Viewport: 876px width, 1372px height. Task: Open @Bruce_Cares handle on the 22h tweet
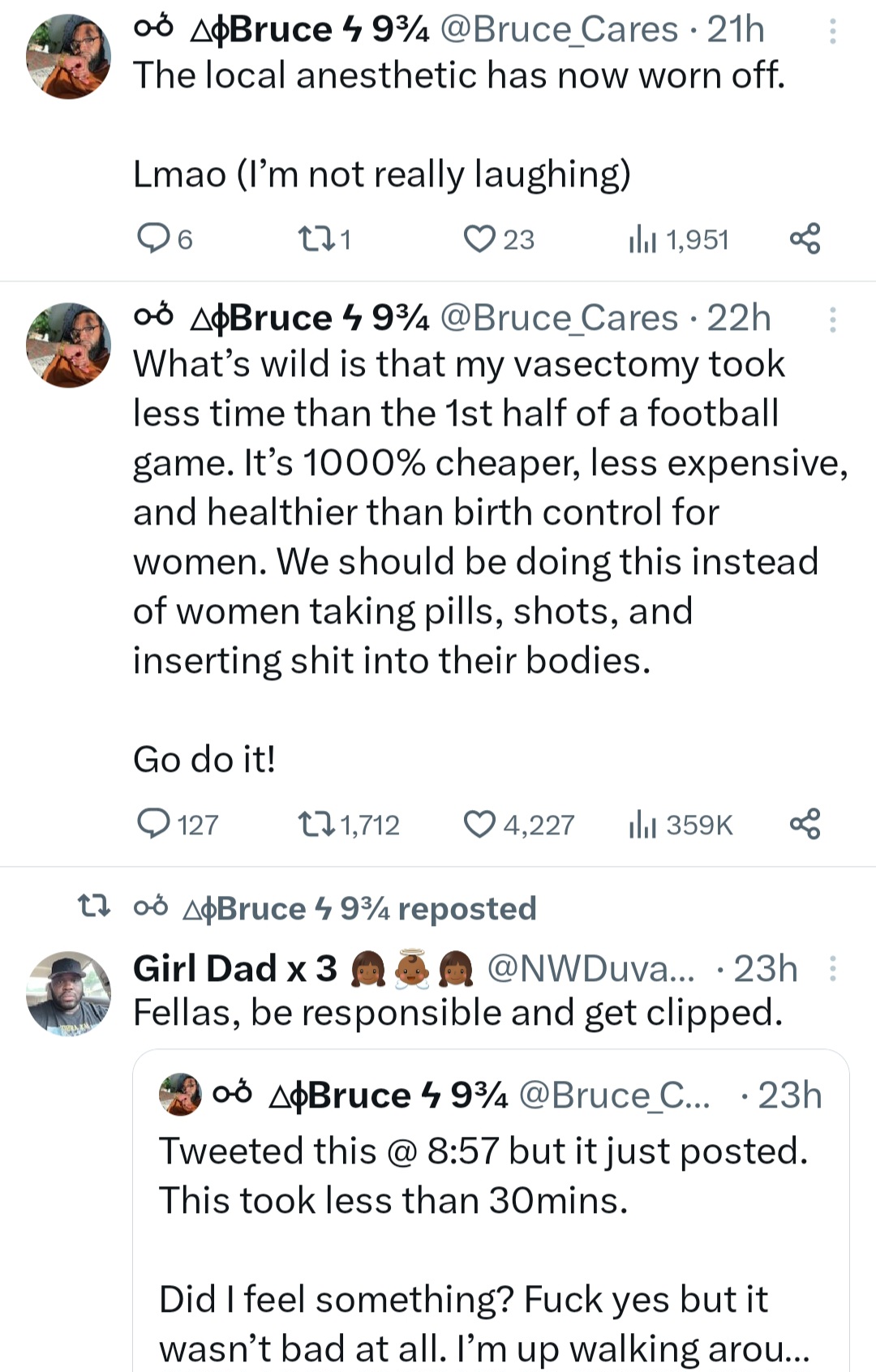(x=559, y=318)
